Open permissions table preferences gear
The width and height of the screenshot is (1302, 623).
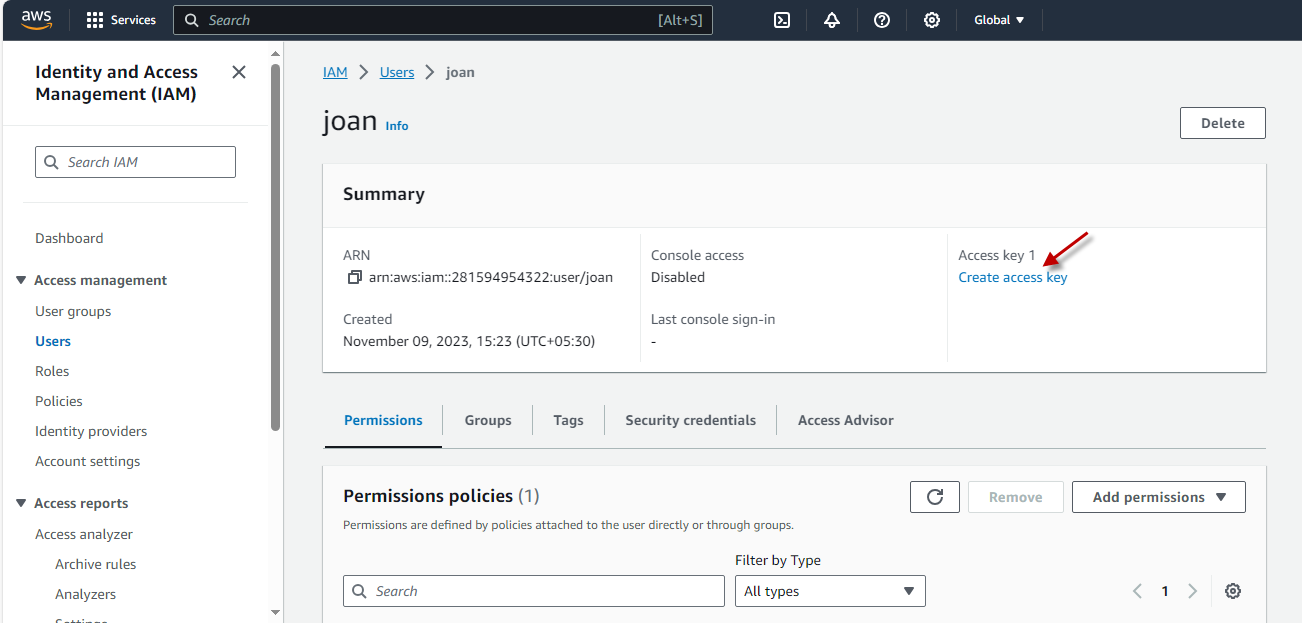[1233, 591]
